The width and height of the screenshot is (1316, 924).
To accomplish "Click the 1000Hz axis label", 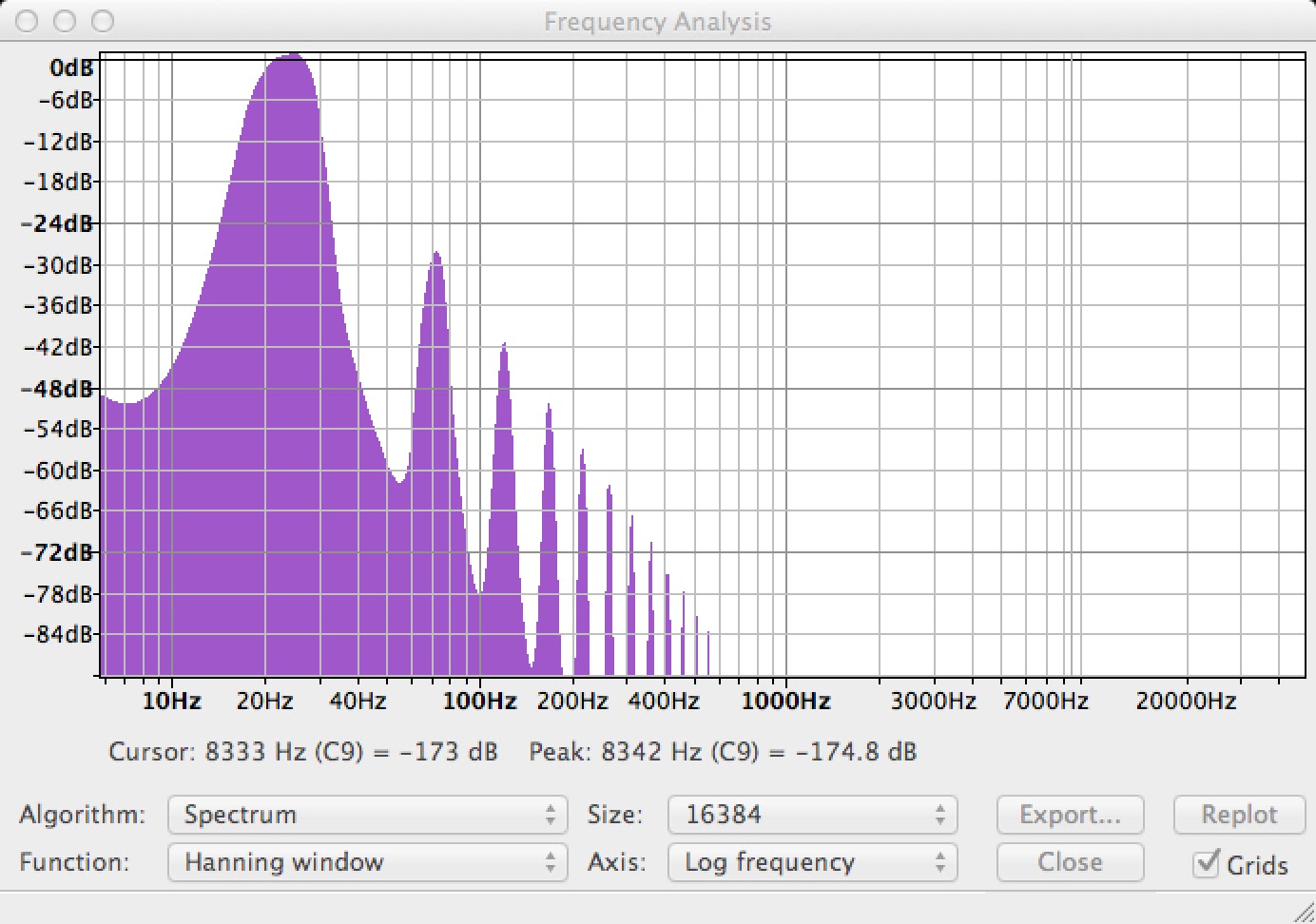I will (x=785, y=702).
